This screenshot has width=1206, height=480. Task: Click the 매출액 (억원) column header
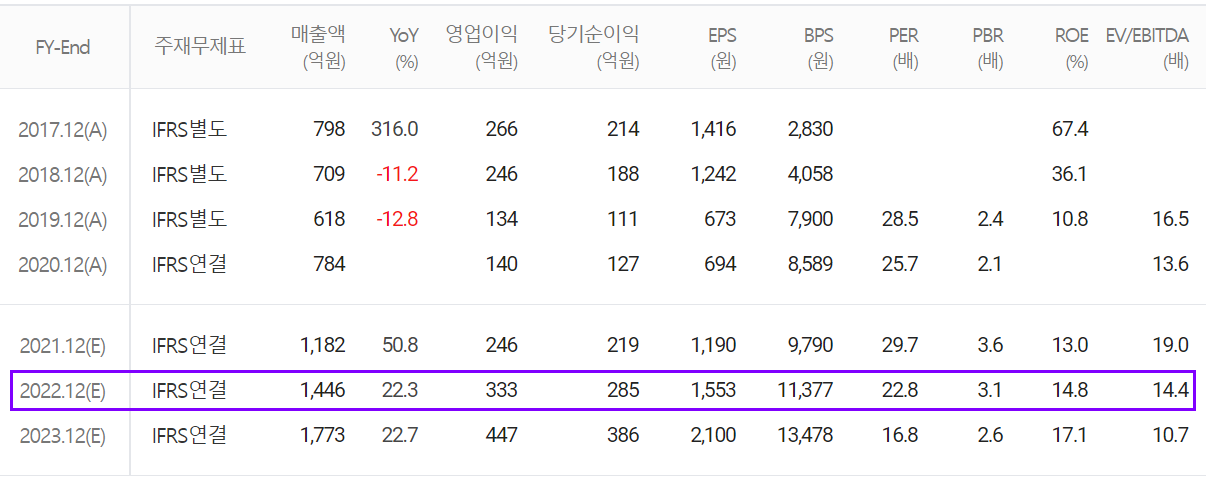tap(319, 48)
